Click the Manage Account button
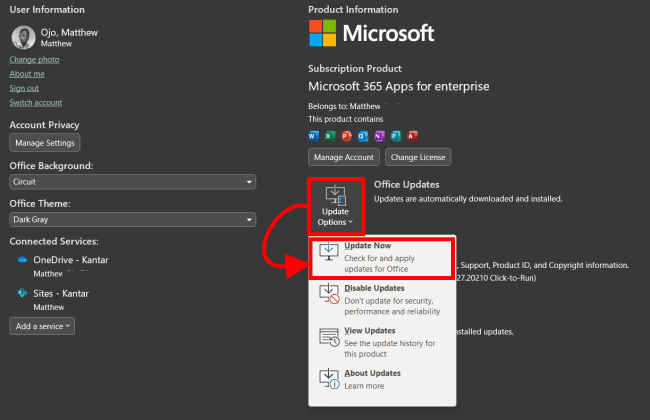650x420 pixels. pos(344,157)
